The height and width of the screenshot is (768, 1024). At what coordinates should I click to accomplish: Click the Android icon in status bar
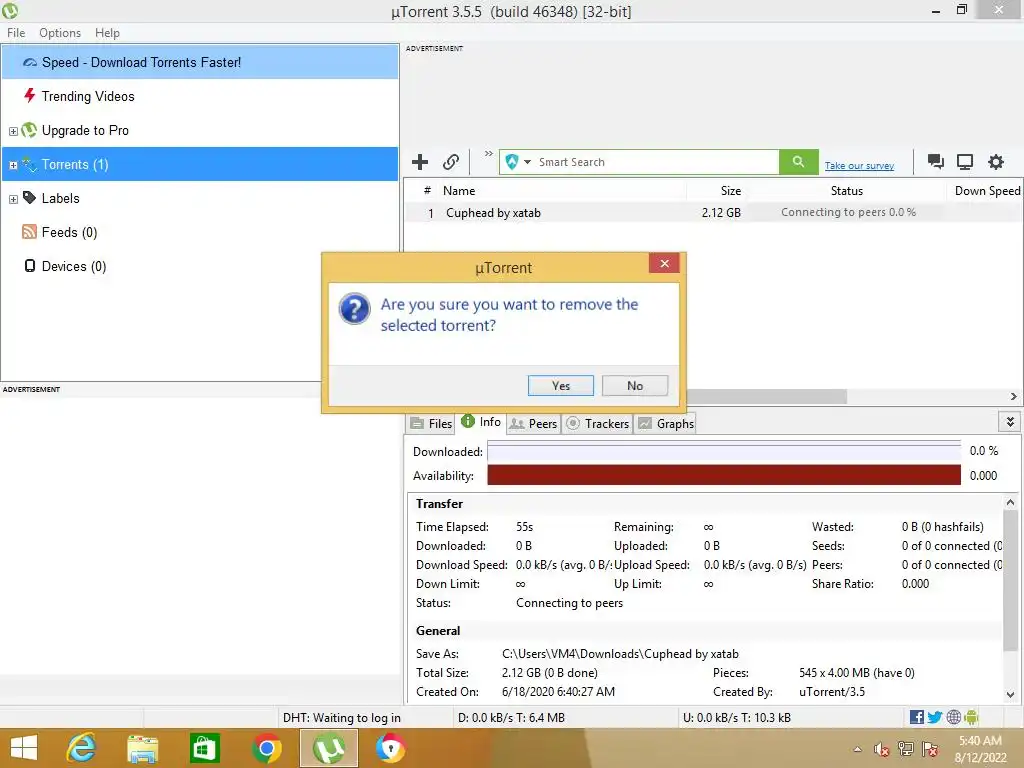971,717
